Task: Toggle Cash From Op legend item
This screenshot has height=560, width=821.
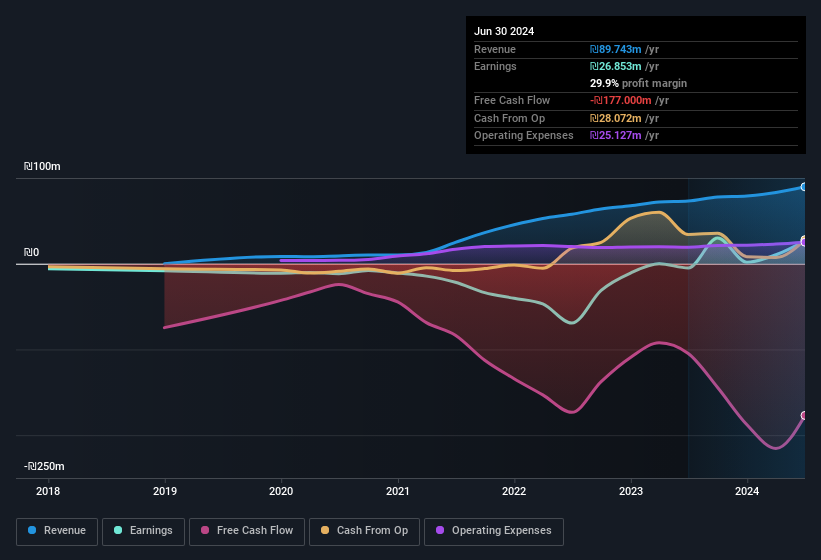Action: [x=363, y=531]
